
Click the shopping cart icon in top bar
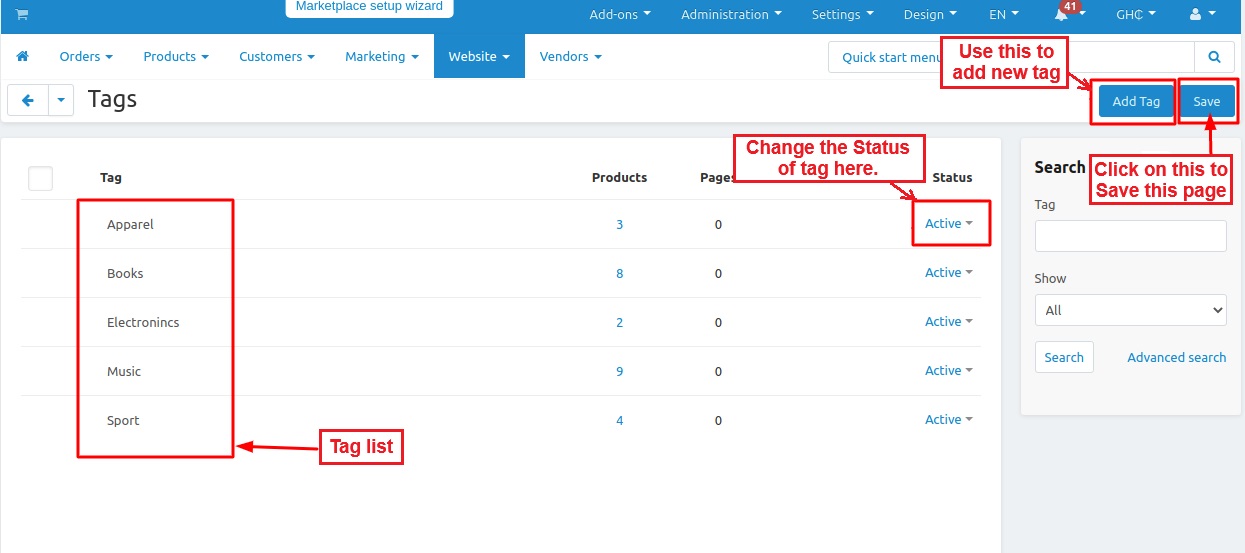(x=22, y=15)
